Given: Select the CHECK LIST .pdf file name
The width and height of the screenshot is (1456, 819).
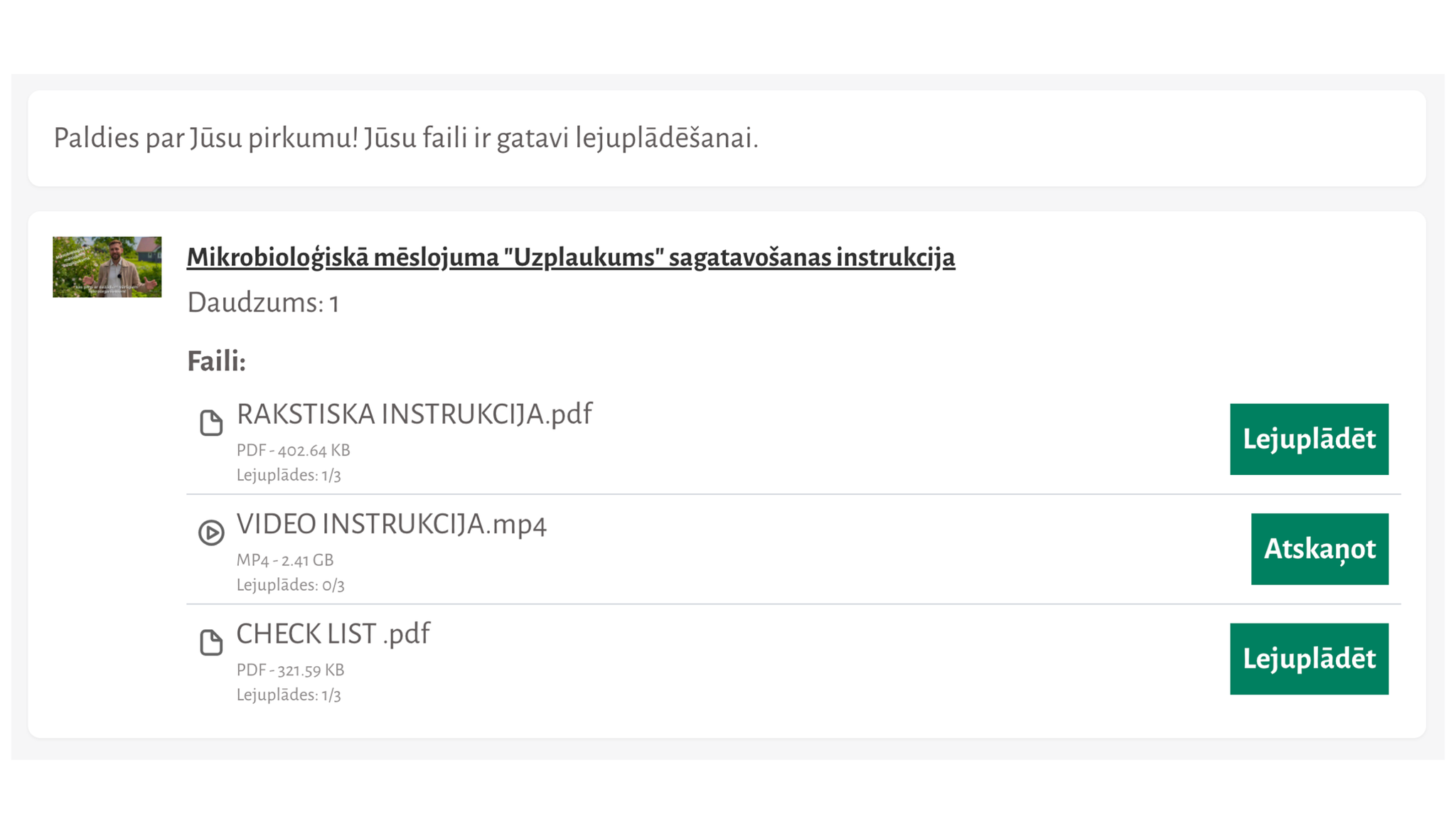Looking at the screenshot, I should point(333,634).
